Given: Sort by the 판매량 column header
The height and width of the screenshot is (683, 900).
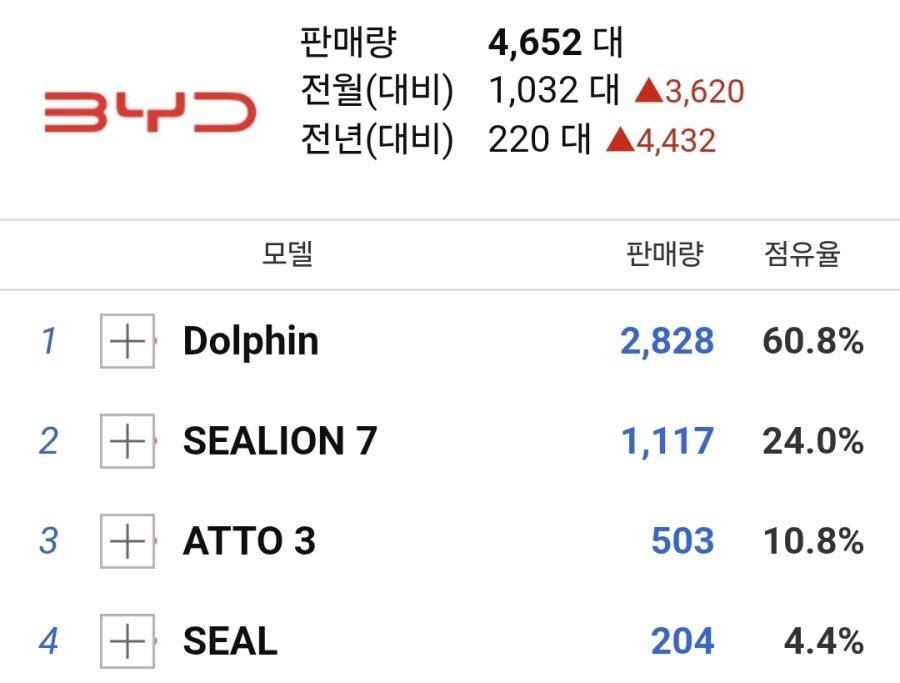Looking at the screenshot, I should (665, 254).
